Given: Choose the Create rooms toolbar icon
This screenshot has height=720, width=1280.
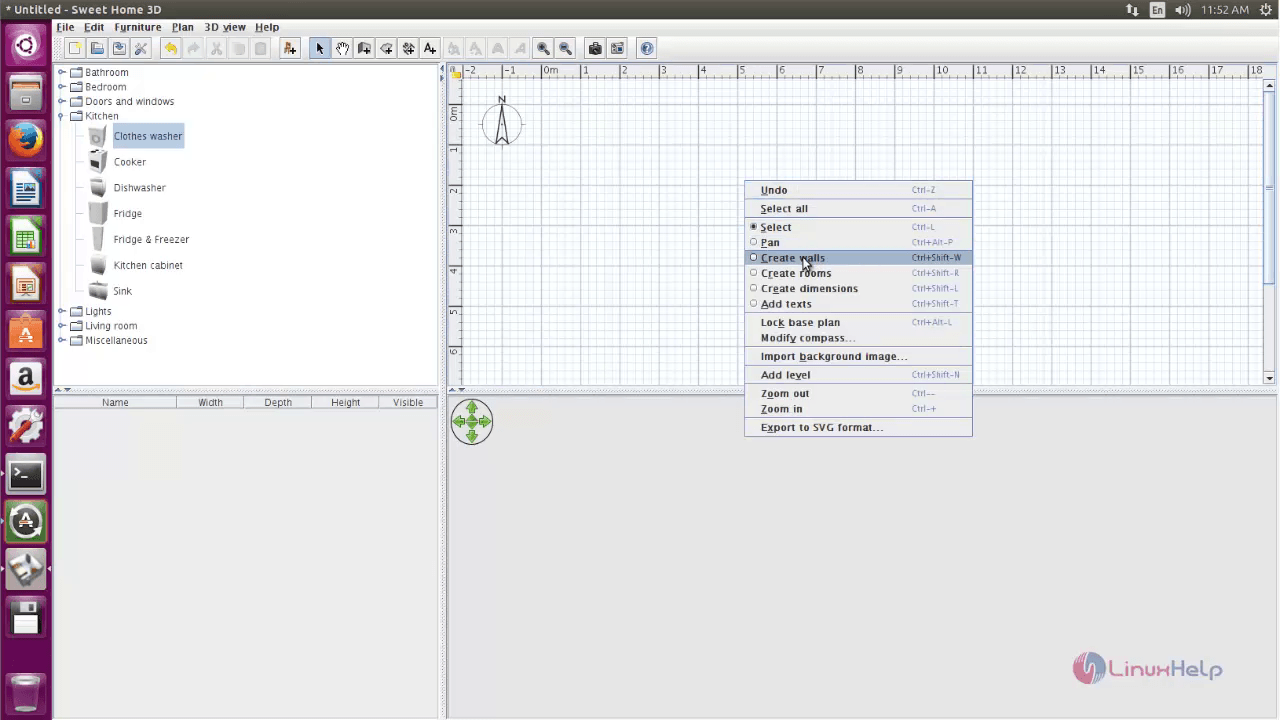Looking at the screenshot, I should tap(386, 48).
